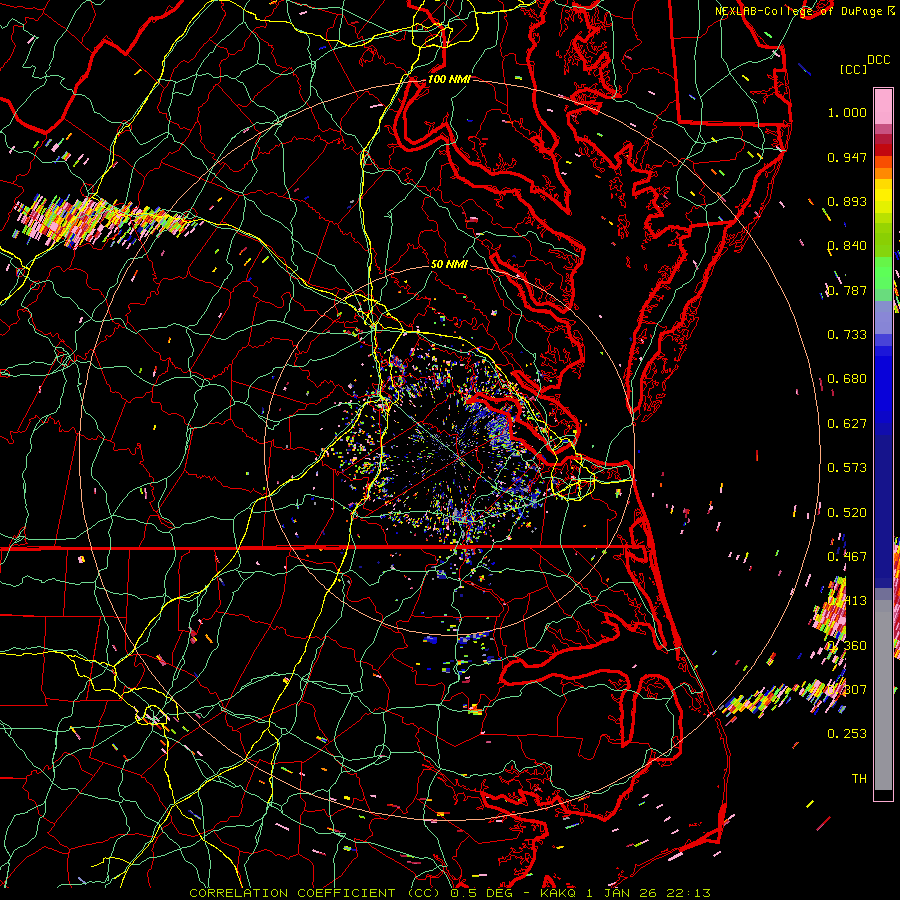The height and width of the screenshot is (900, 900).
Task: Click the 0.733 value on the color scale
Action: 847,335
